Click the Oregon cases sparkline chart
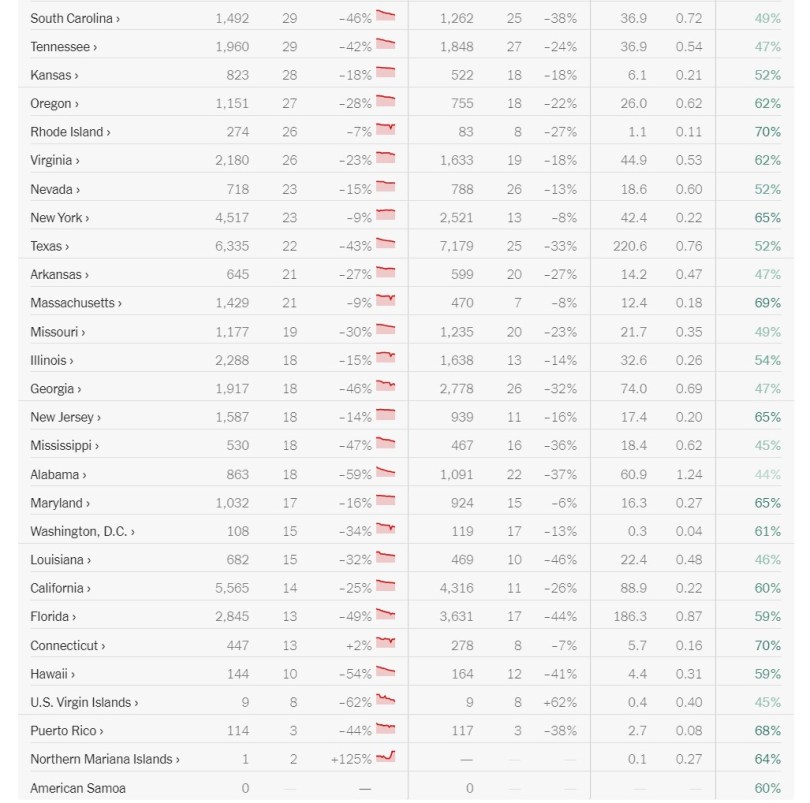Image resolution: width=810 pixels, height=803 pixels. pos(386,102)
